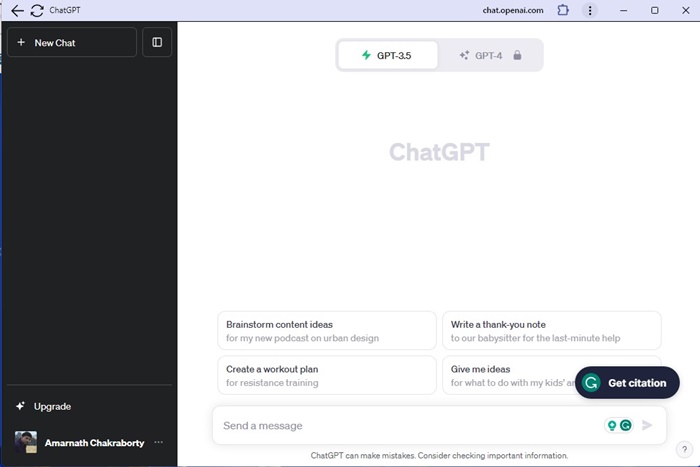
Task: Go back using the back arrow
Action: tap(17, 10)
